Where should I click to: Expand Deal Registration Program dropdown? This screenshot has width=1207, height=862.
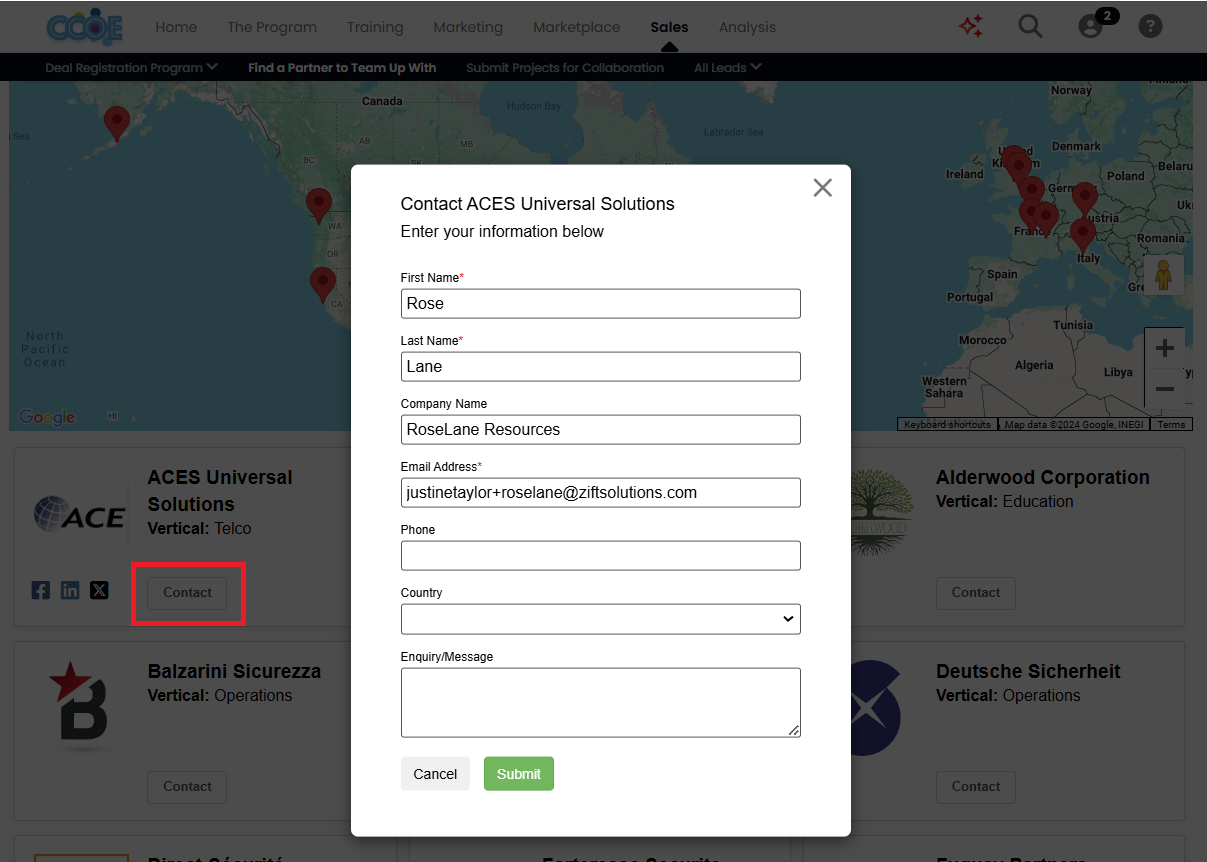coord(131,68)
